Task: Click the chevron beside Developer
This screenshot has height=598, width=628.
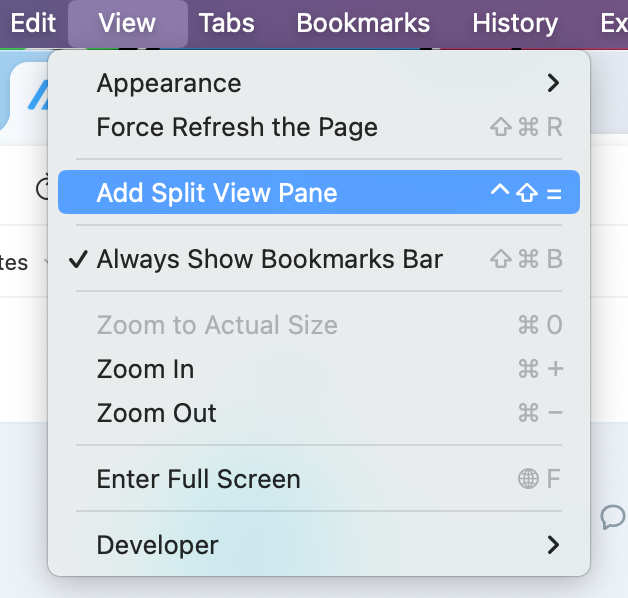Action: click(x=553, y=545)
